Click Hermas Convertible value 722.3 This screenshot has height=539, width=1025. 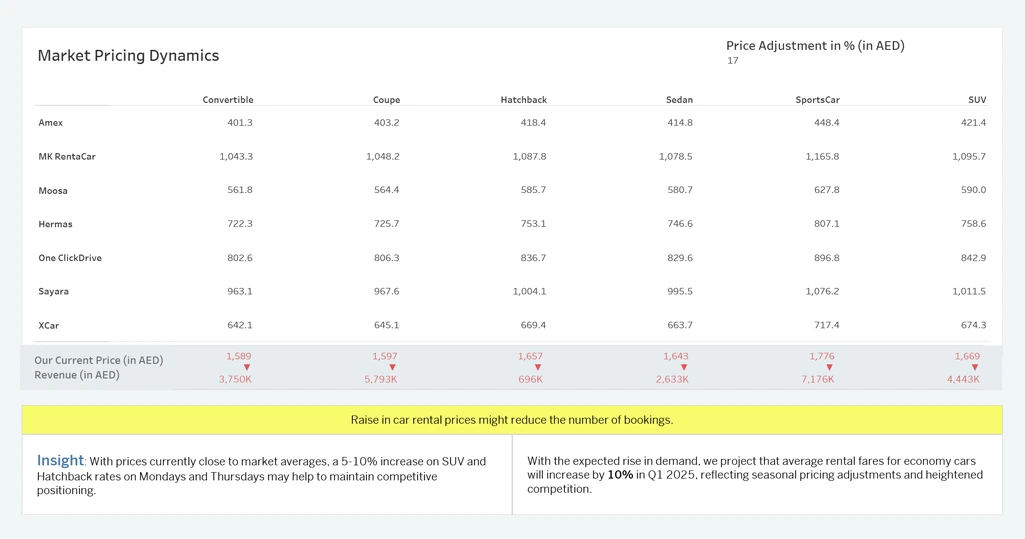click(x=240, y=223)
